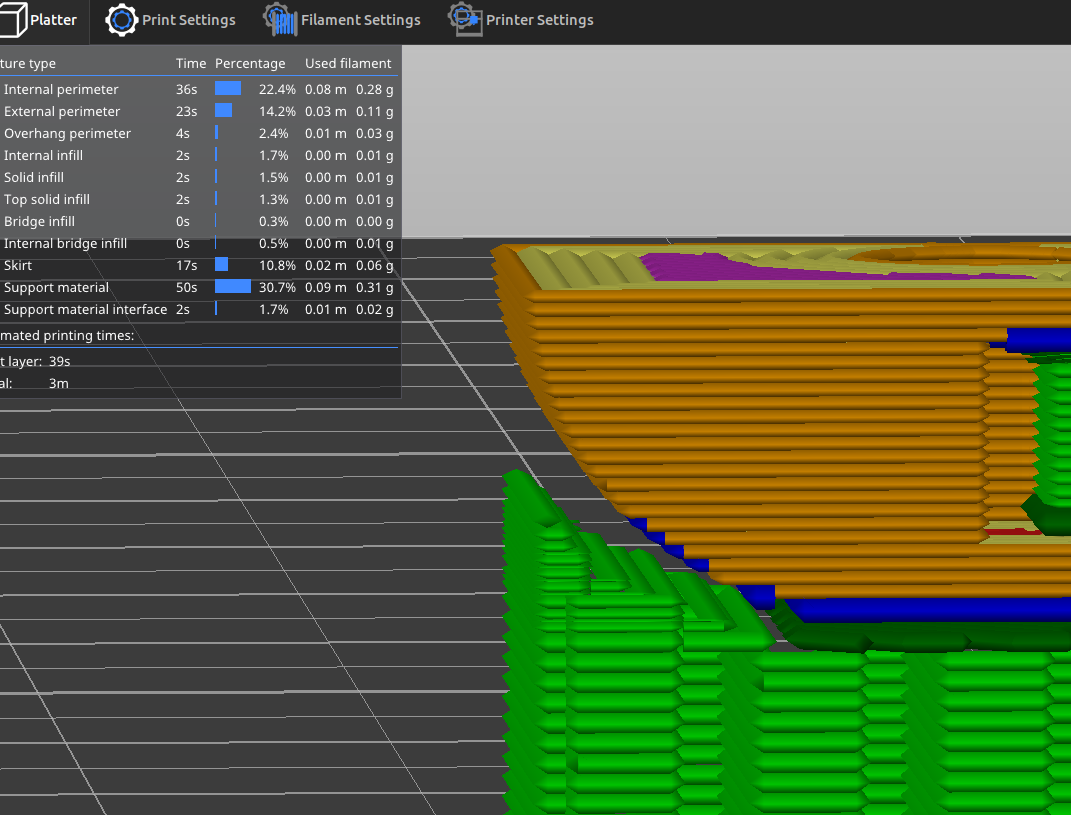This screenshot has height=815, width=1071.
Task: Click the total 3m printing time
Action: (59, 383)
